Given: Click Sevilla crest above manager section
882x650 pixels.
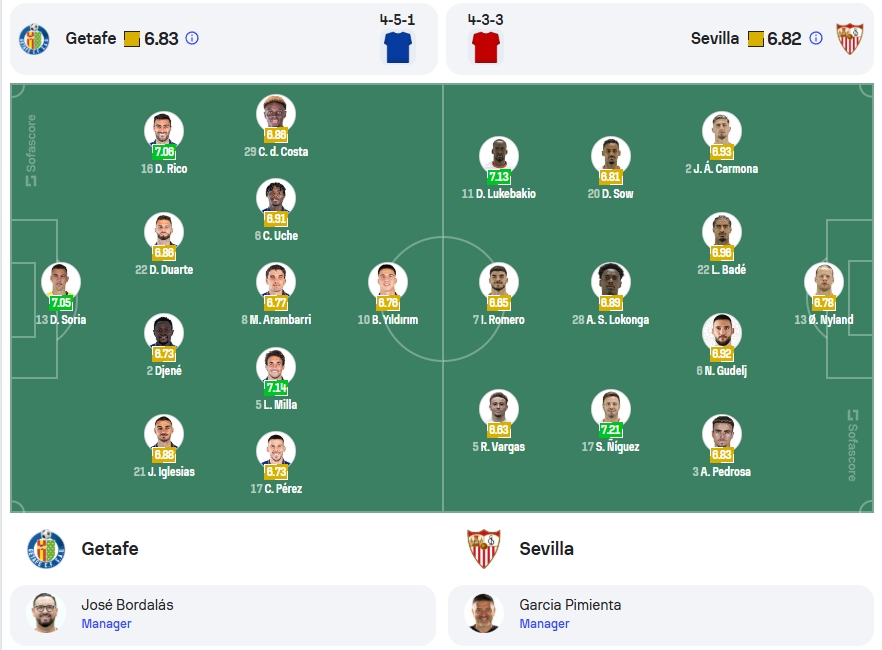Looking at the screenshot, I should [x=484, y=549].
